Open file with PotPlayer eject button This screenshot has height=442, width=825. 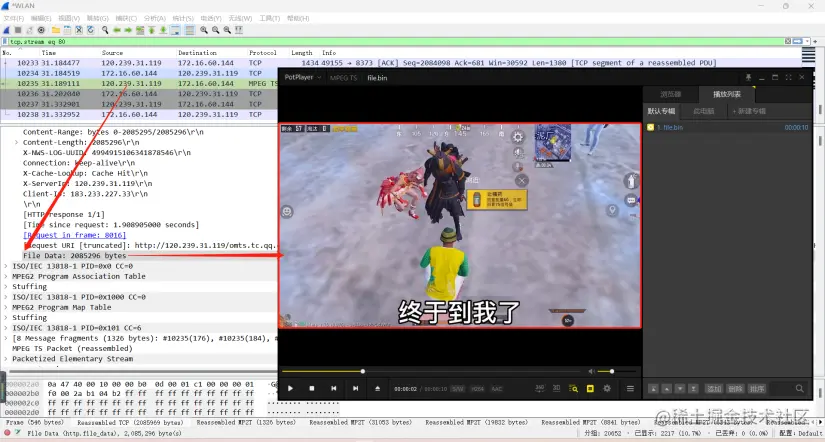377,388
